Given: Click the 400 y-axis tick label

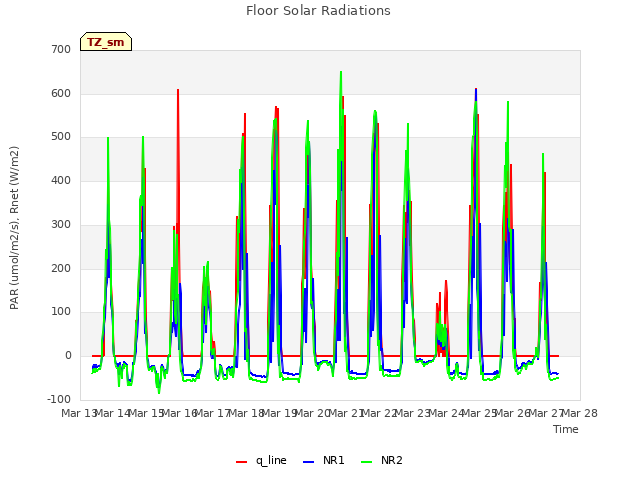Looking at the screenshot, I should click(61, 180).
